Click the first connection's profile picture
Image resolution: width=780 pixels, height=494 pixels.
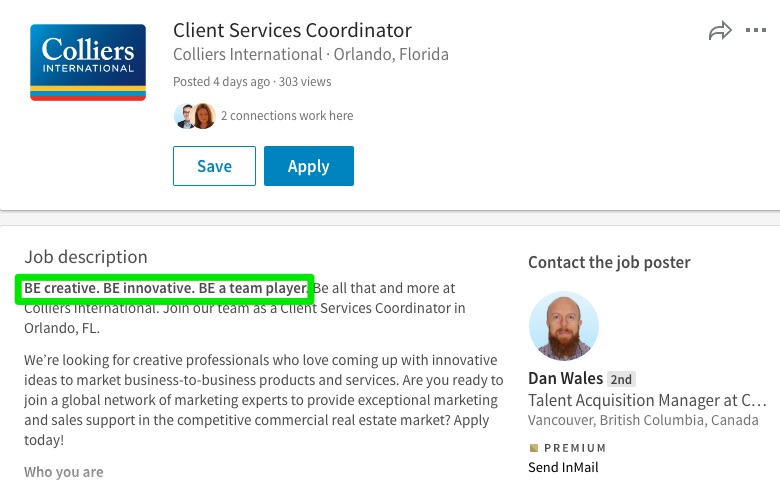184,116
